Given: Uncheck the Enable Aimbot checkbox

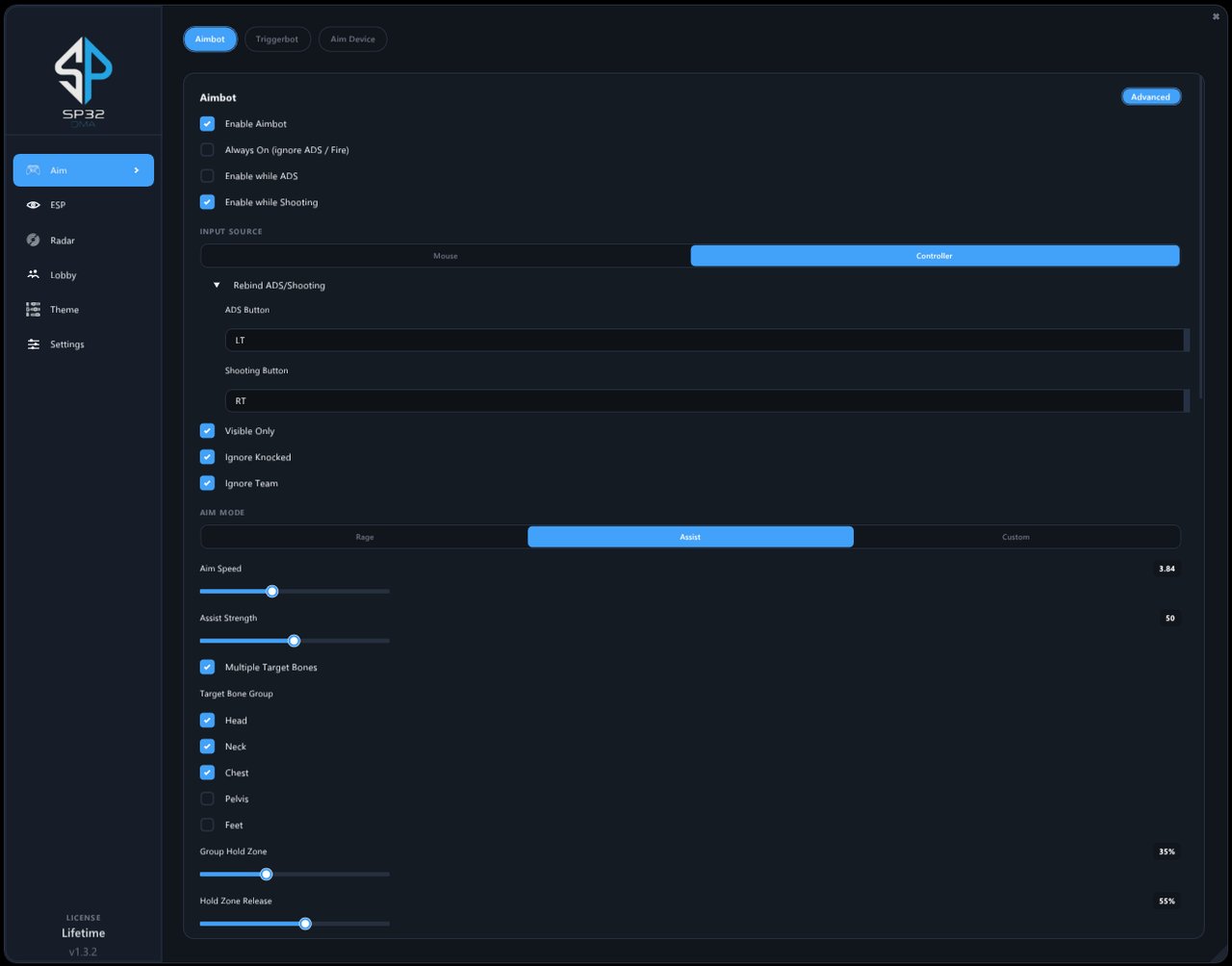Looking at the screenshot, I should [207, 124].
